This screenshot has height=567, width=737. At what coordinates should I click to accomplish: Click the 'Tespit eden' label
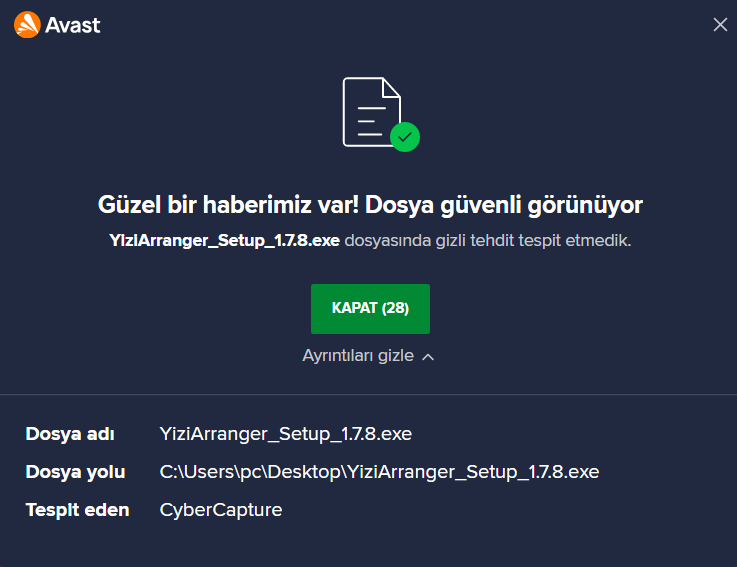coord(77,510)
